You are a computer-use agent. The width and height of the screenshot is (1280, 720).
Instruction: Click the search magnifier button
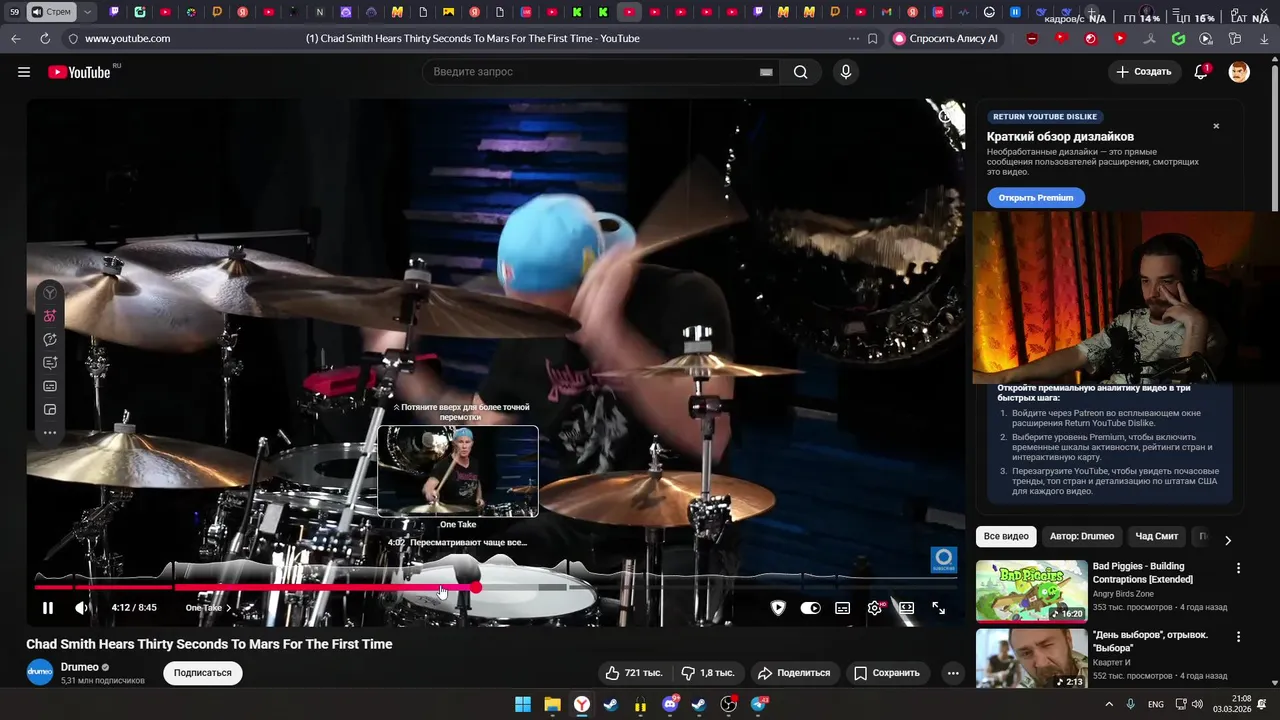point(800,72)
